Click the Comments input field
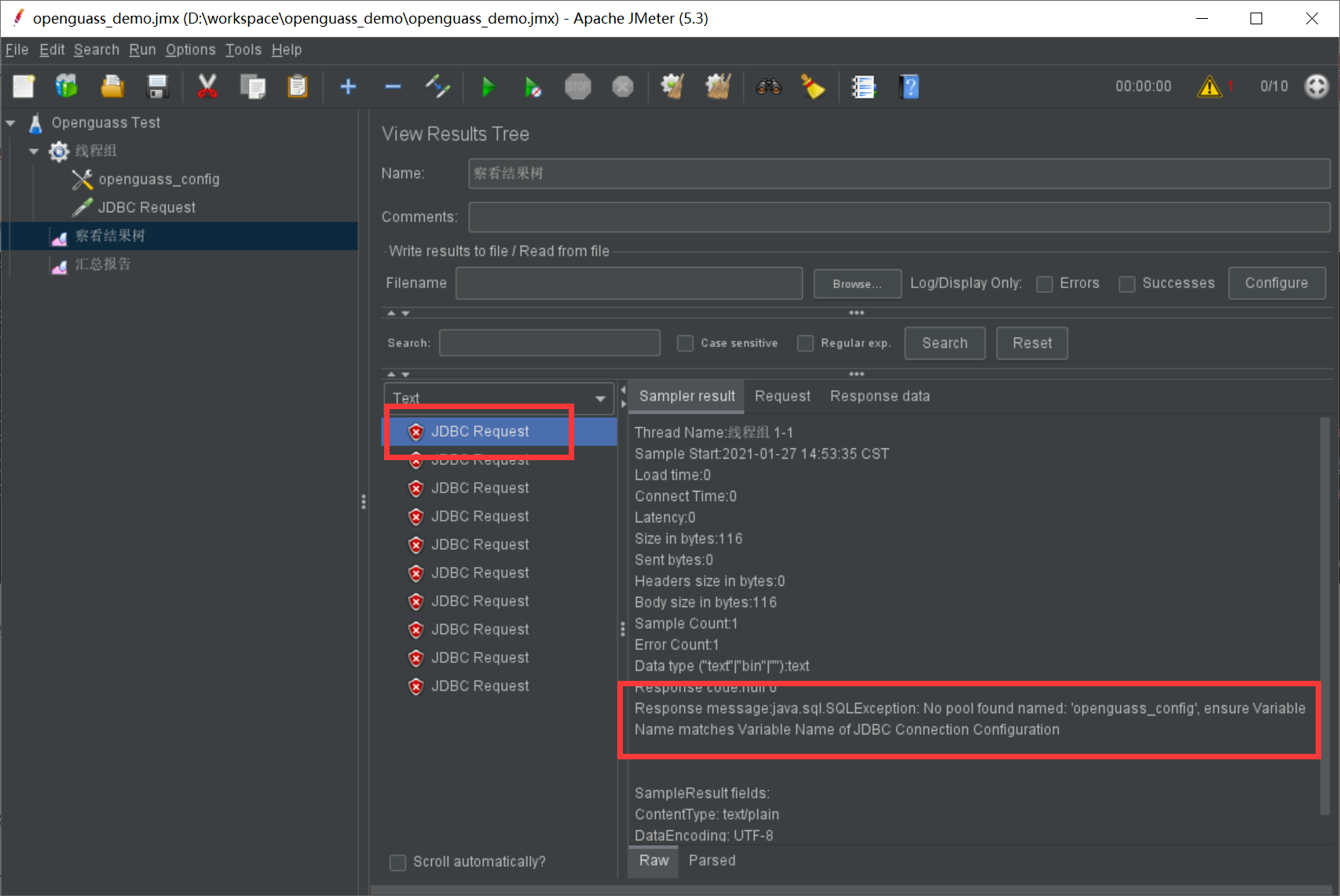This screenshot has width=1340, height=896. 899,218
